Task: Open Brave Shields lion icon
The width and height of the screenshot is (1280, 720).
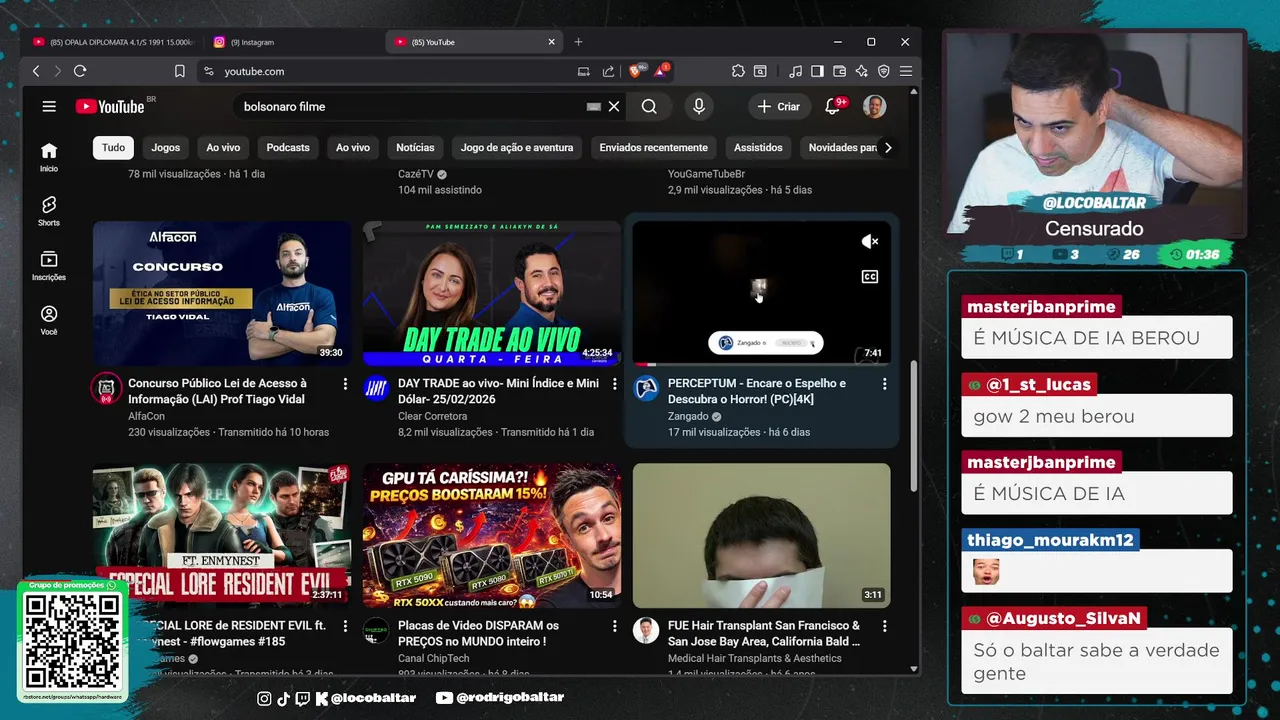Action: click(635, 71)
